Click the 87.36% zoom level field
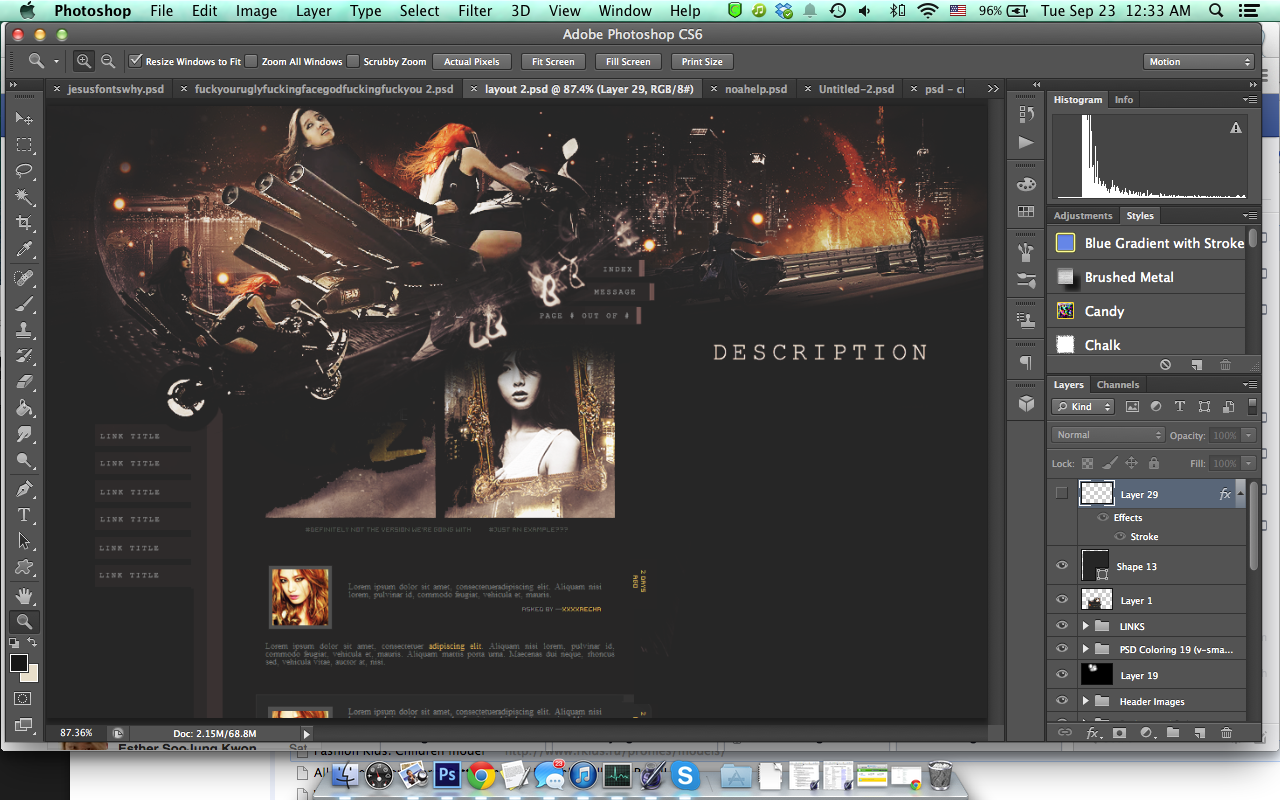This screenshot has width=1280, height=800. coord(77,733)
